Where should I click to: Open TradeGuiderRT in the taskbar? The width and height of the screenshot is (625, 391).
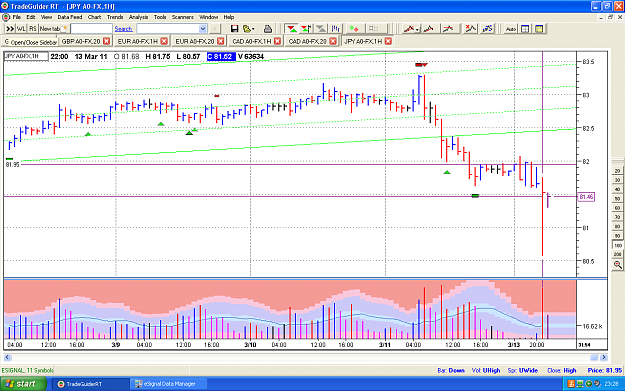pos(90,384)
